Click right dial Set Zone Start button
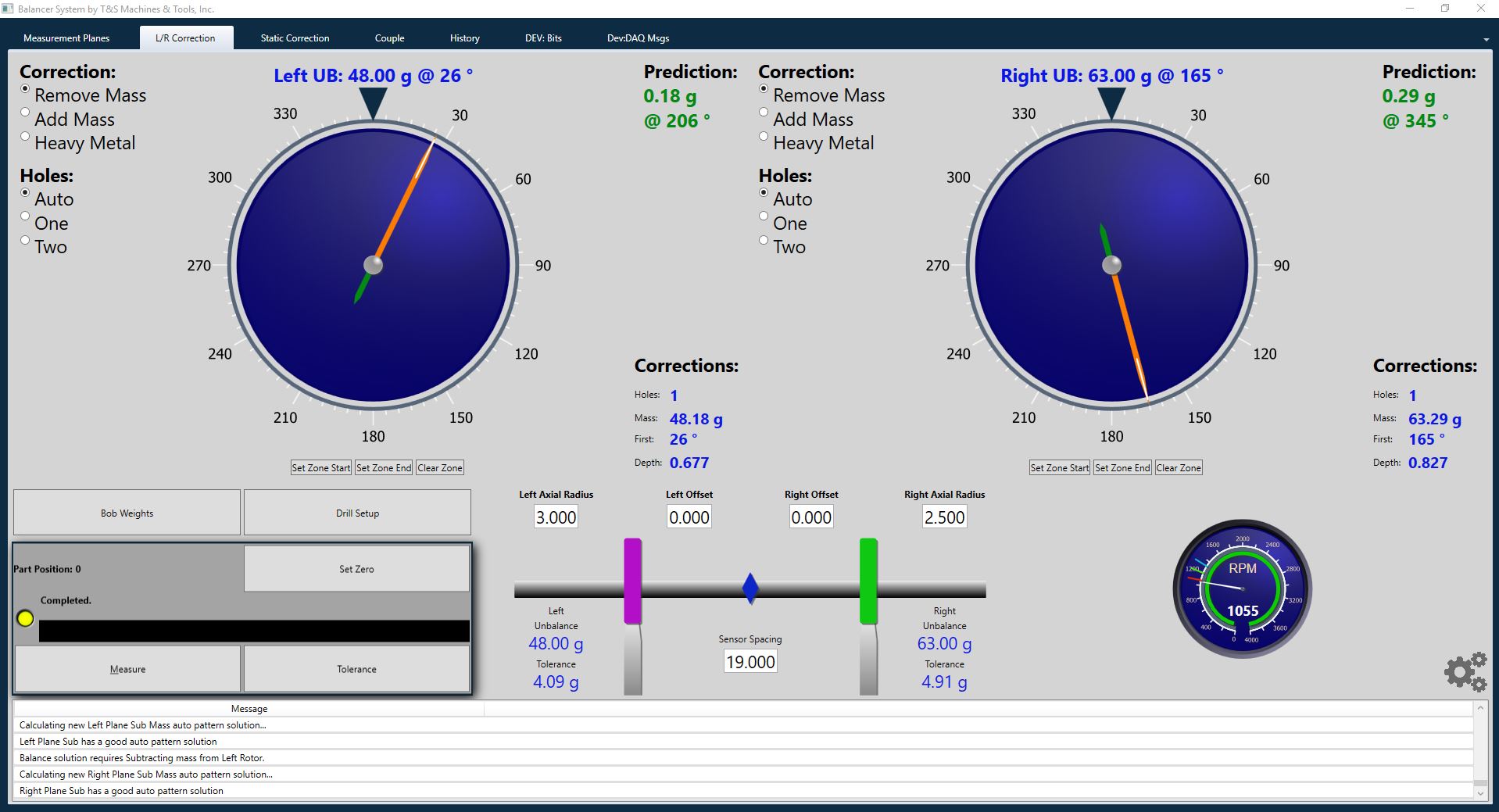Image resolution: width=1499 pixels, height=812 pixels. (1060, 467)
